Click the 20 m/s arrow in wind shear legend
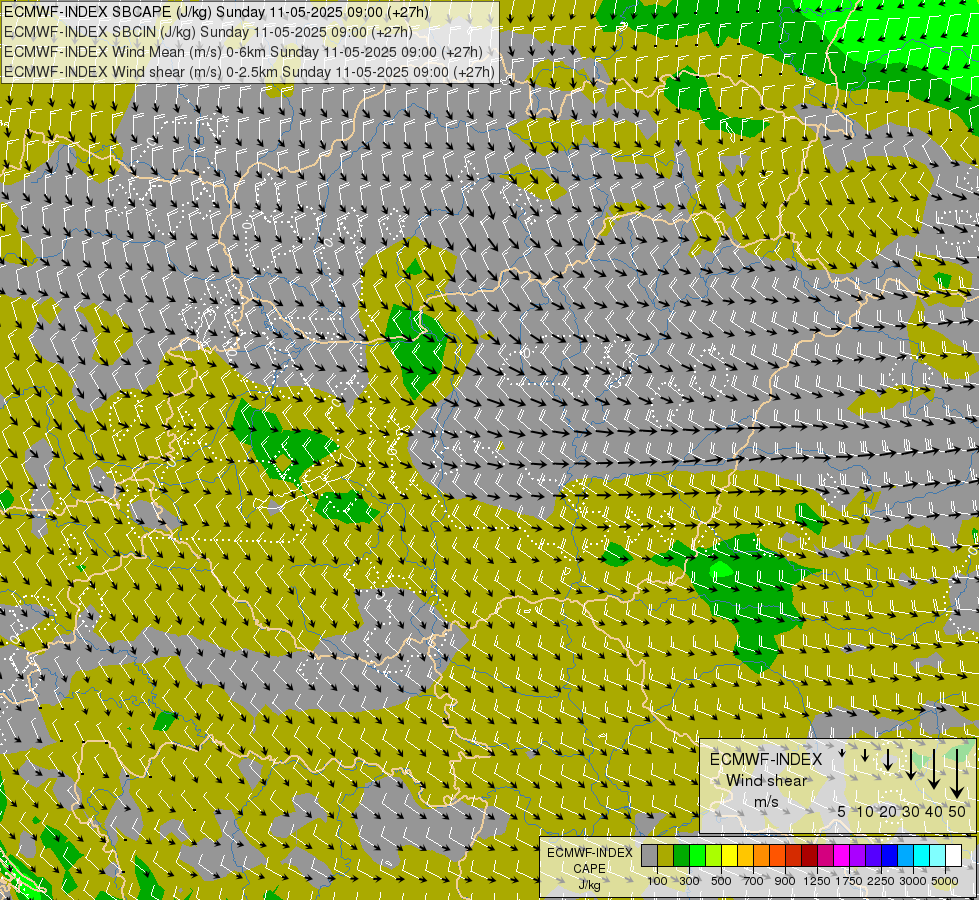The image size is (979, 900). (x=888, y=759)
